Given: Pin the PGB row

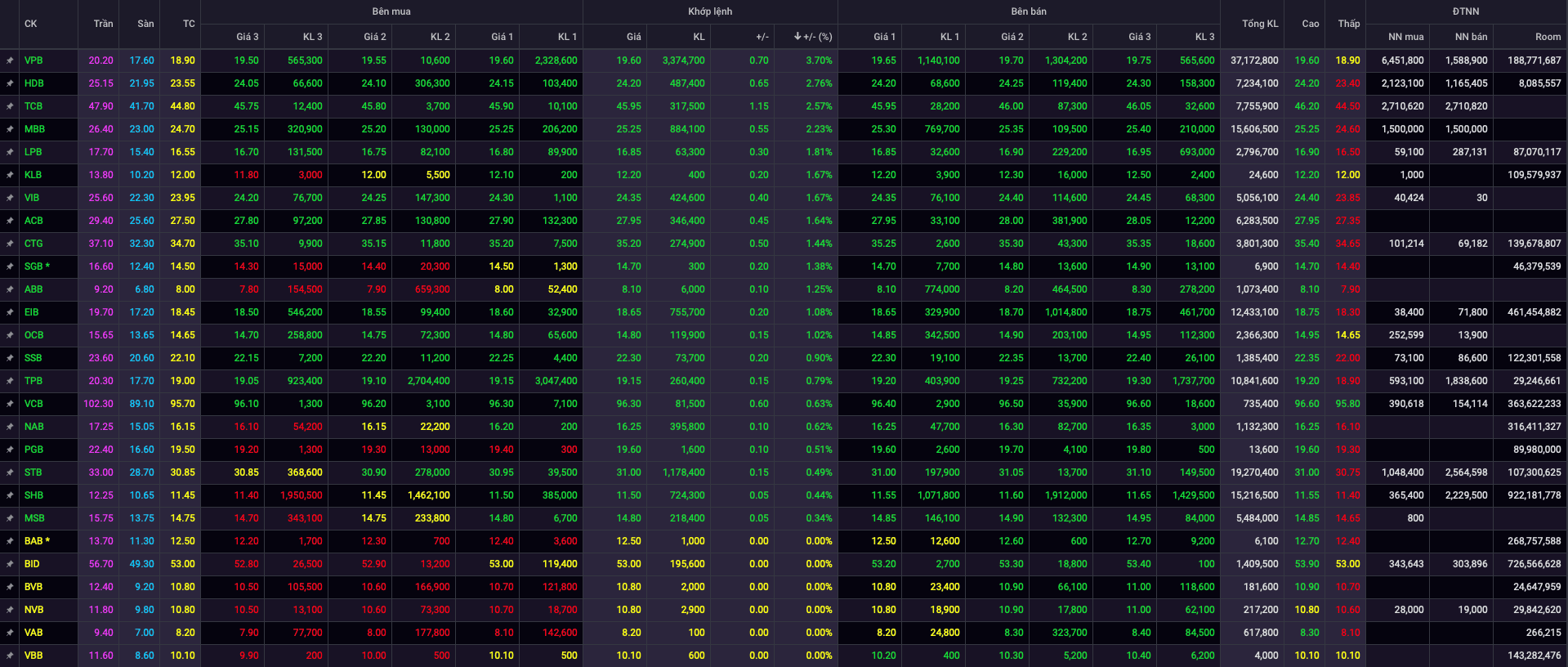Looking at the screenshot, I should [10, 450].
